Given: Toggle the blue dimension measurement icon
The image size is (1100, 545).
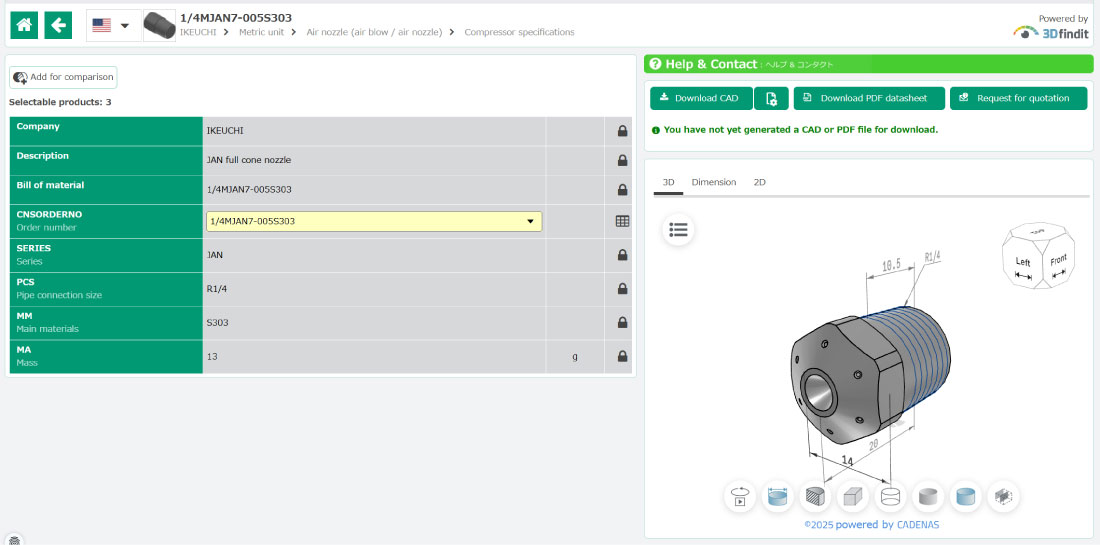Looking at the screenshot, I should pyautogui.click(x=778, y=497).
